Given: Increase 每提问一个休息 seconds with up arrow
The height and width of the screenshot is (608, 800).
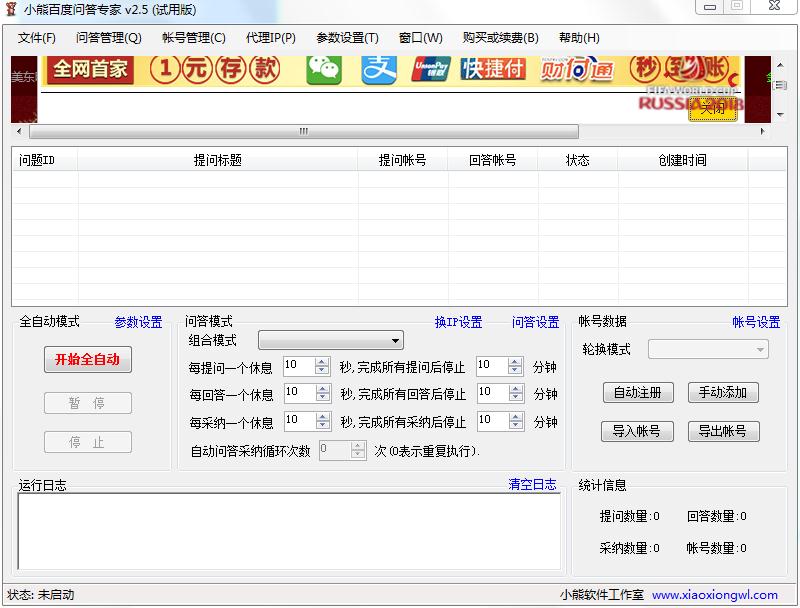Looking at the screenshot, I should [322, 362].
